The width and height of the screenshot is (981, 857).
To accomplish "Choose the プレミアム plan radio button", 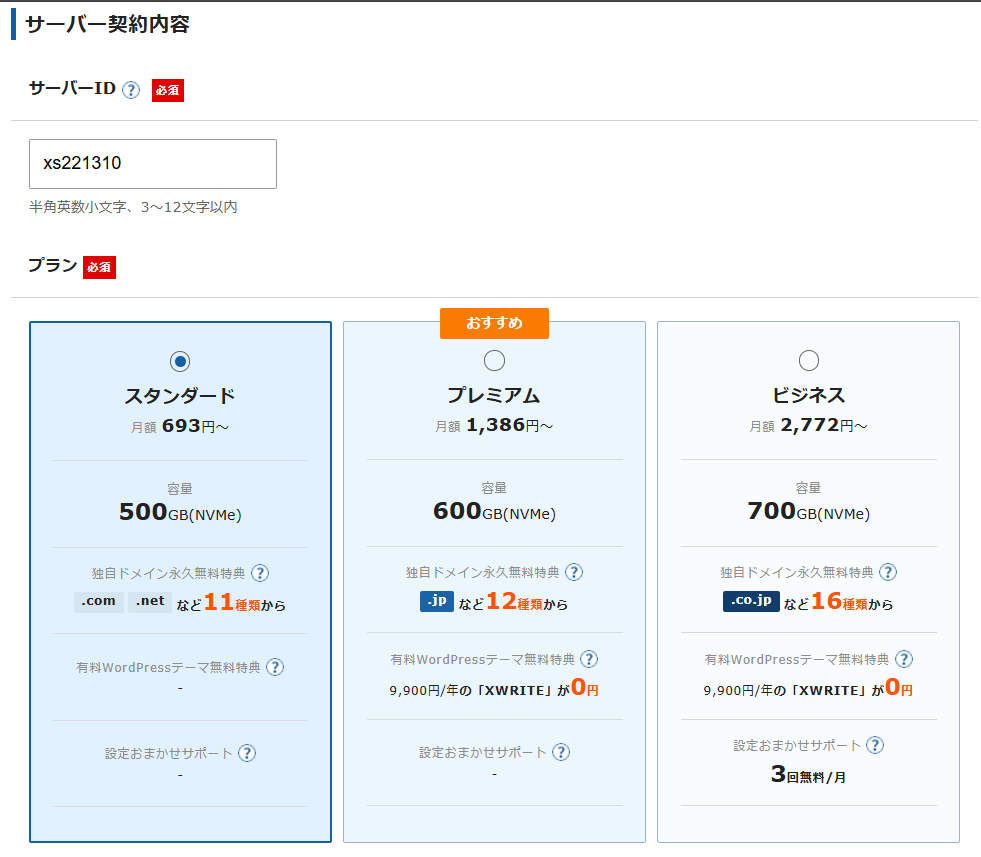I will click(x=494, y=360).
